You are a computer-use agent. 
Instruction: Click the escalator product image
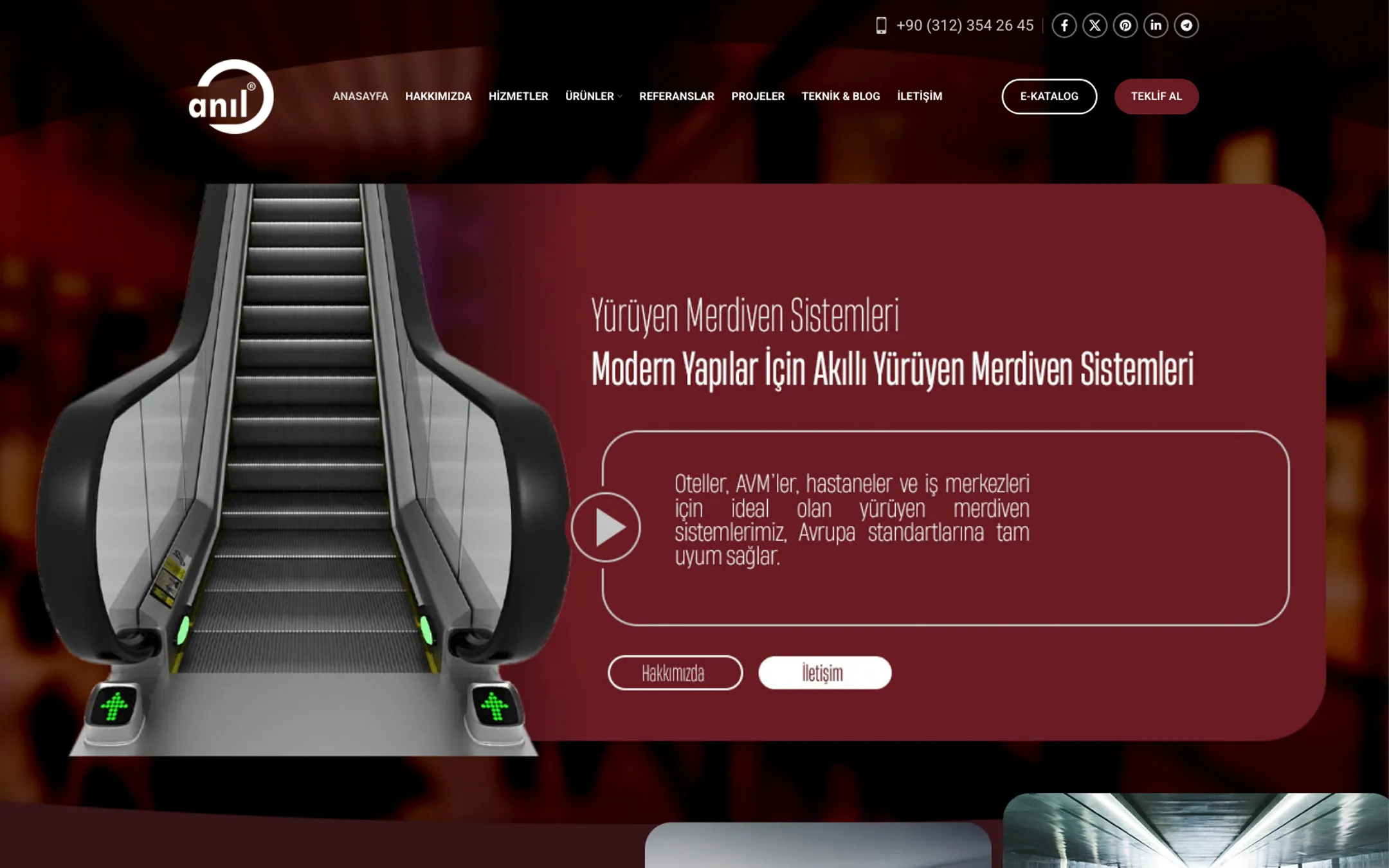(302, 469)
